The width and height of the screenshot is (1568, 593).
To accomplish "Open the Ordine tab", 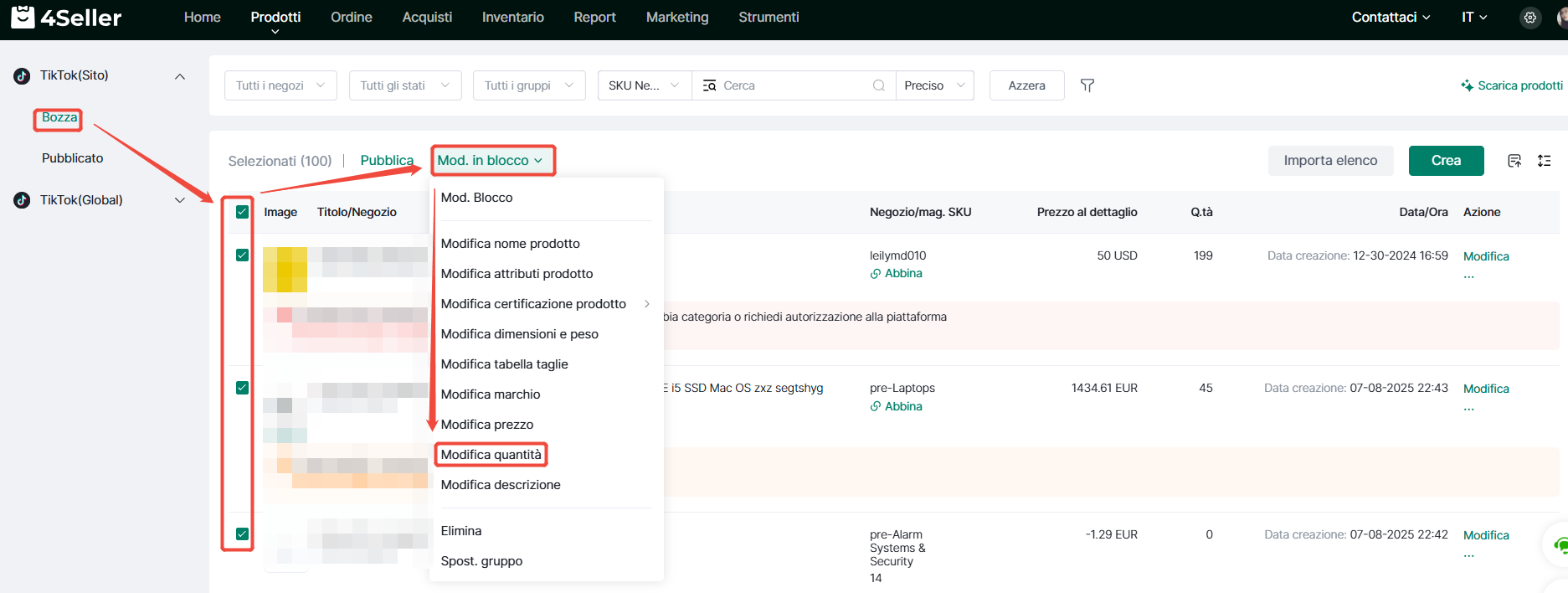I will coord(352,18).
